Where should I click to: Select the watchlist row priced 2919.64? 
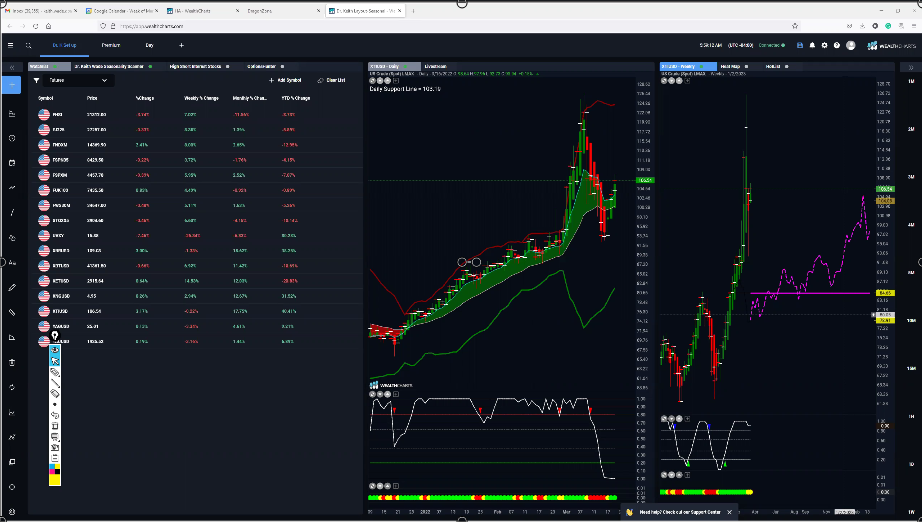[x=198, y=281]
